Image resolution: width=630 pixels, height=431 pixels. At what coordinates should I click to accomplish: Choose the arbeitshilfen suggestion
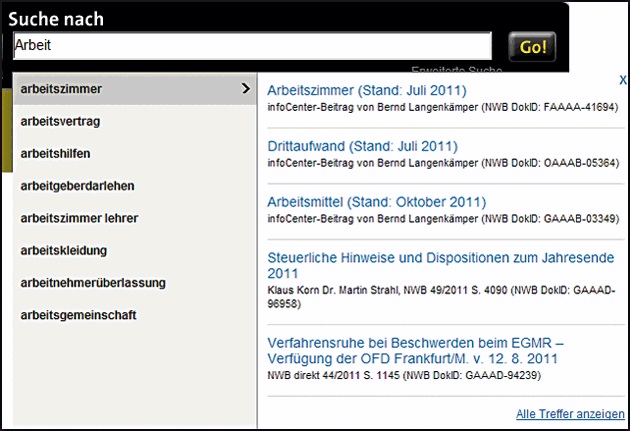click(x=57, y=153)
